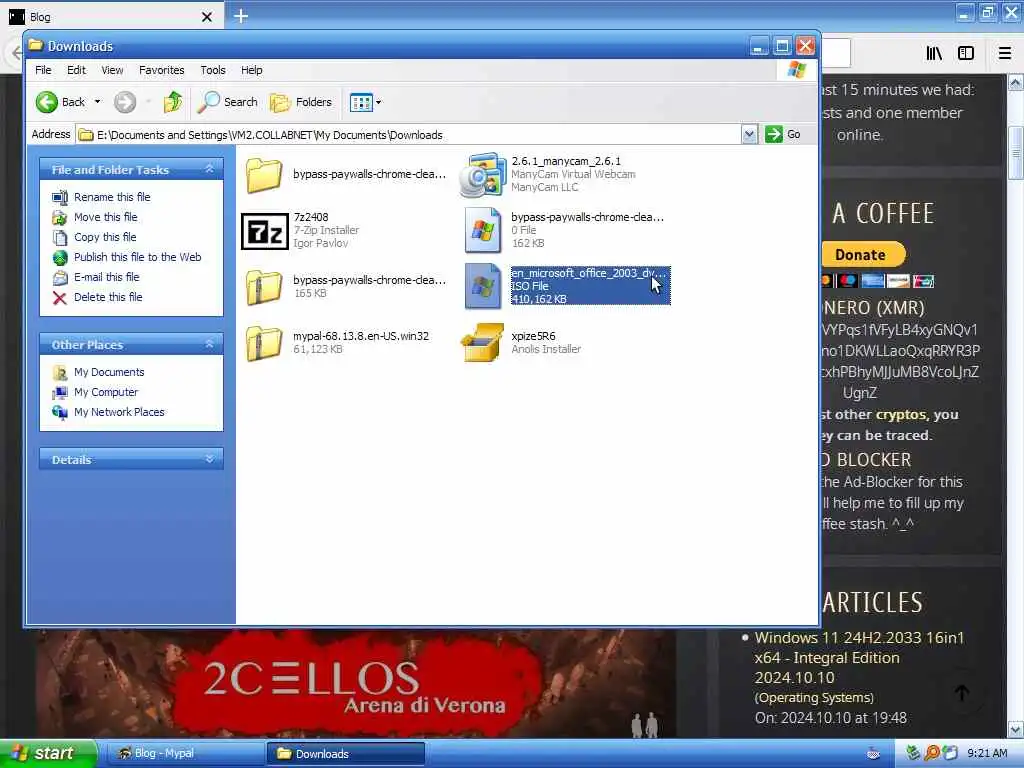Click Delete this file
The width and height of the screenshot is (1024, 768).
pos(108,297)
